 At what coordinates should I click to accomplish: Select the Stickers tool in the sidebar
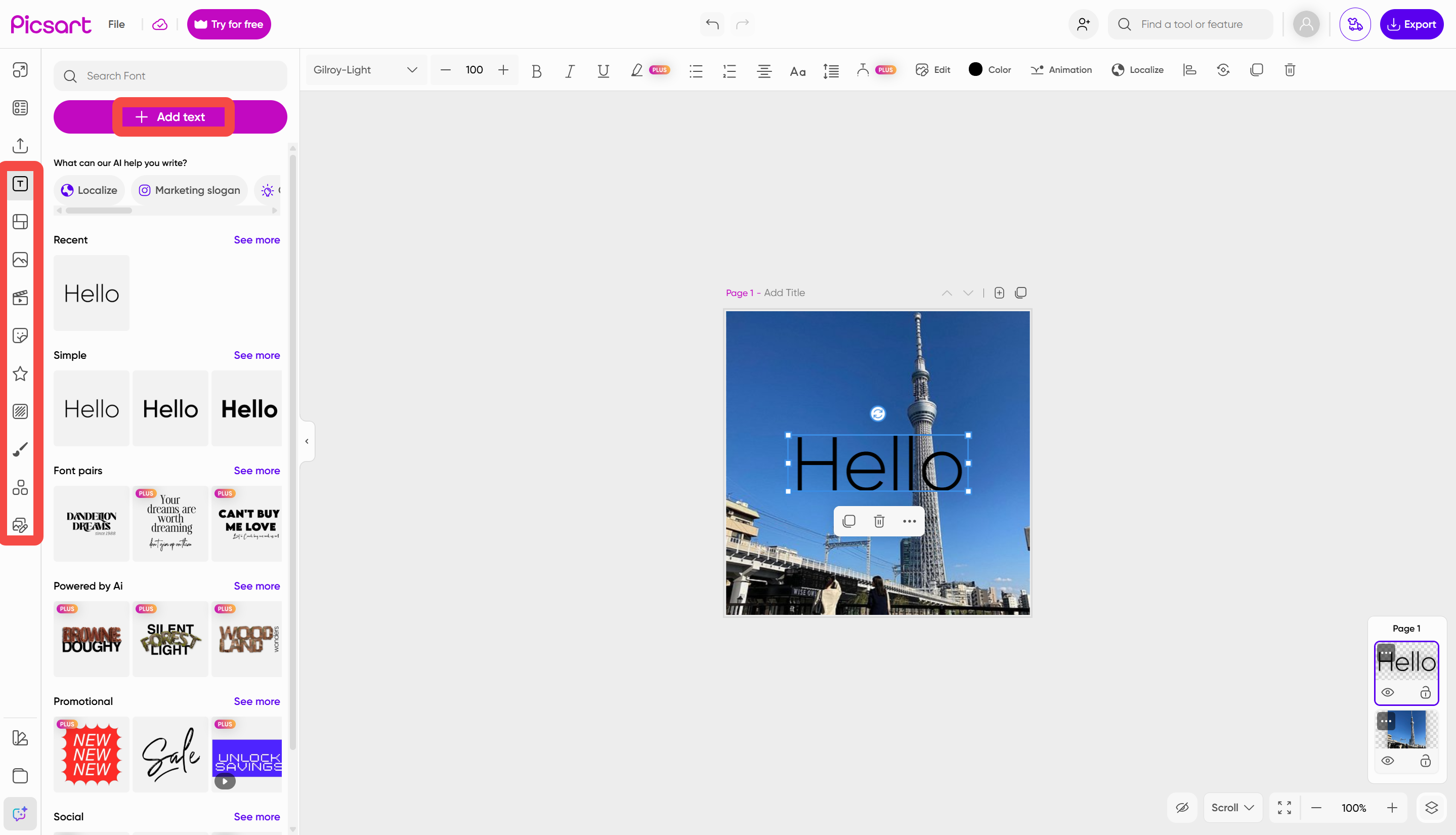[20, 336]
